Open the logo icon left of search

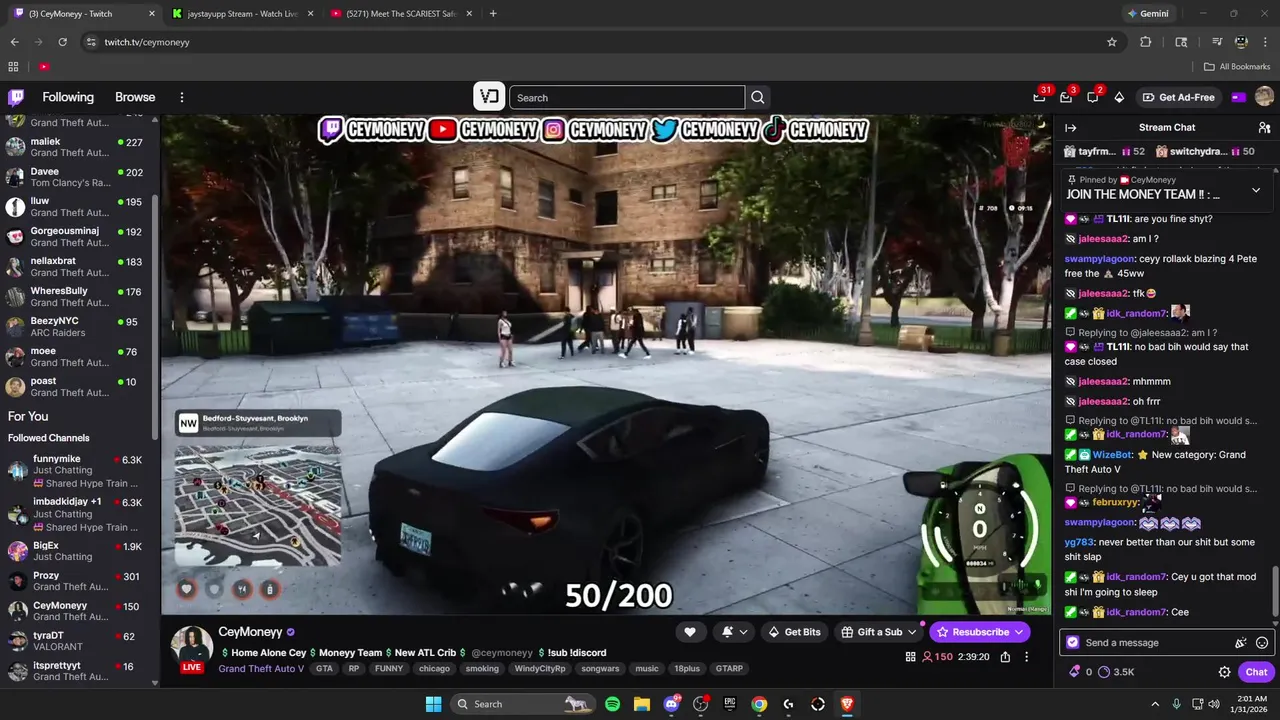click(x=488, y=97)
